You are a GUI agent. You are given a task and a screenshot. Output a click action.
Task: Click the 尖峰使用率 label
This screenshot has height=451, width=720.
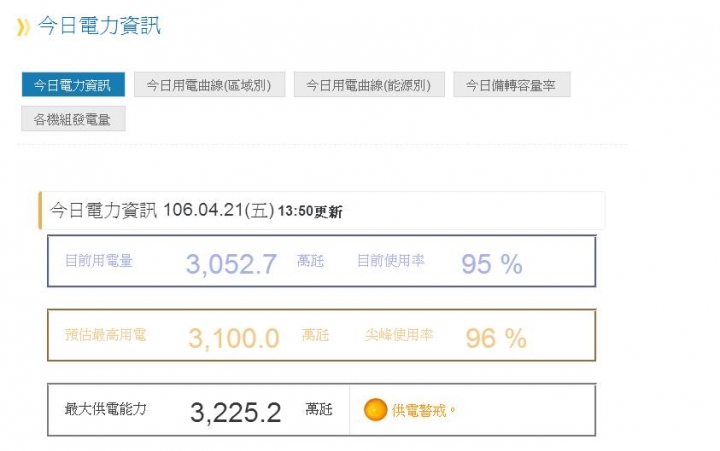[x=399, y=335]
